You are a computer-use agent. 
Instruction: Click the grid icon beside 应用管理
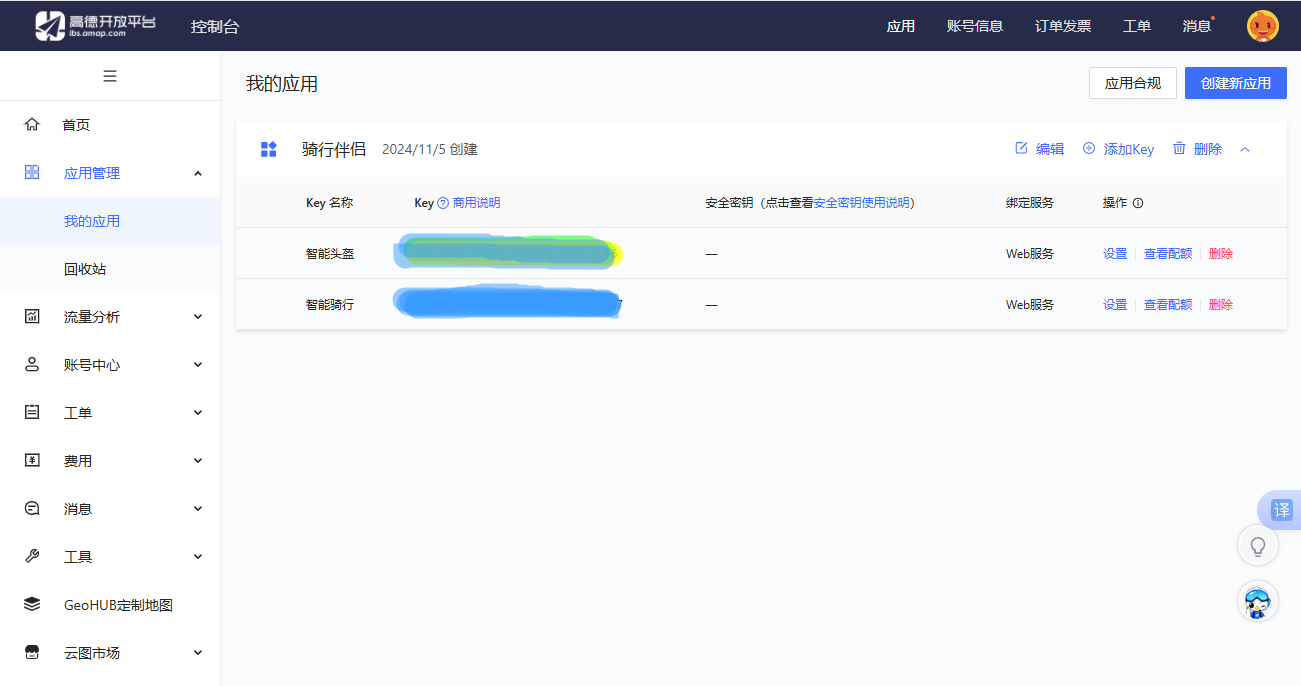32,172
